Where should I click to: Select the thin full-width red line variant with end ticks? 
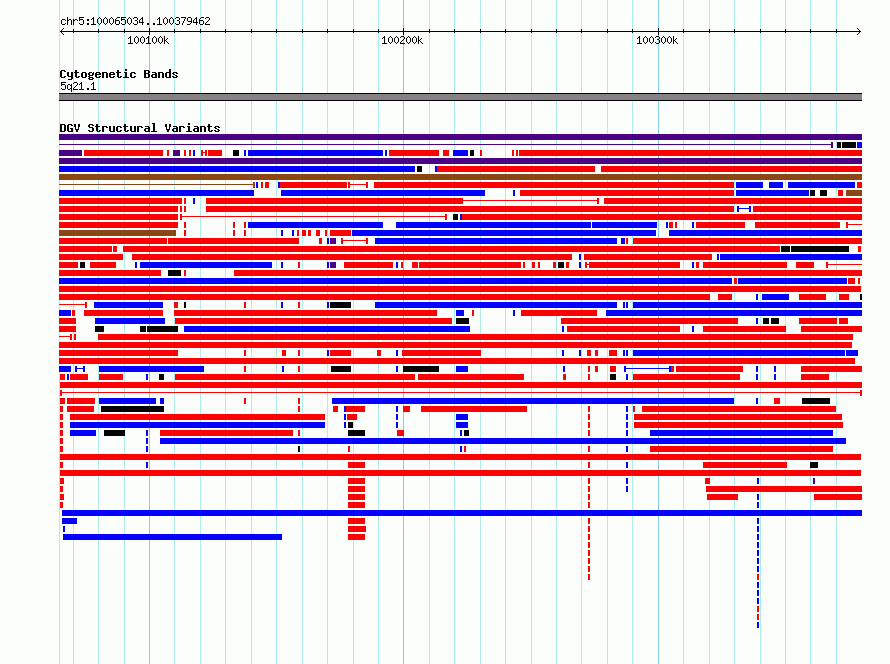click(x=461, y=393)
